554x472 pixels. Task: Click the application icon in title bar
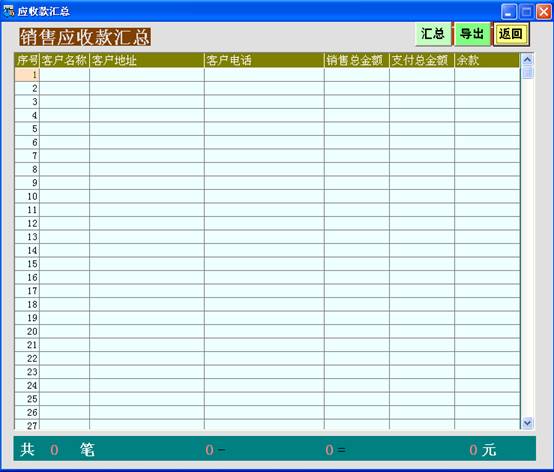pos(8,11)
